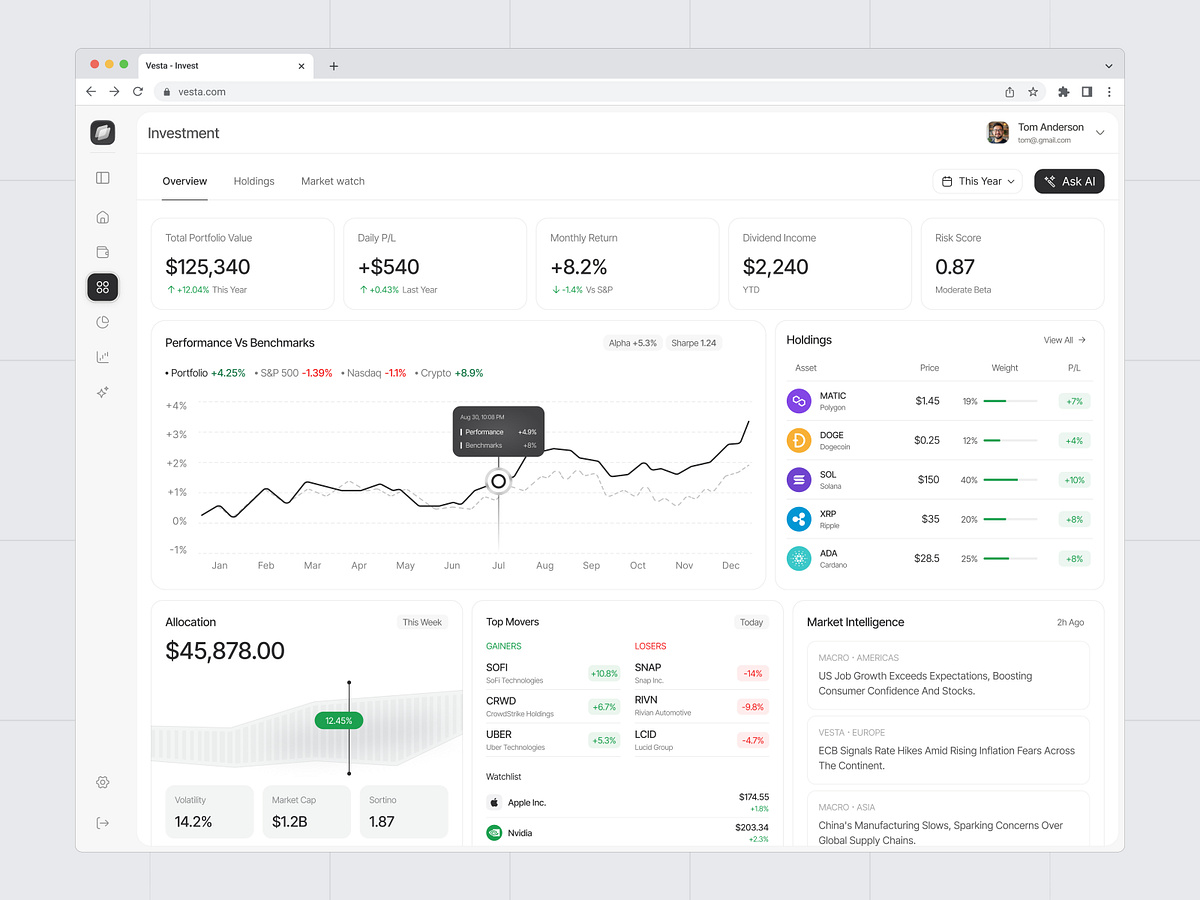Open the bar chart reports icon
The width and height of the screenshot is (1200, 900).
(x=102, y=357)
